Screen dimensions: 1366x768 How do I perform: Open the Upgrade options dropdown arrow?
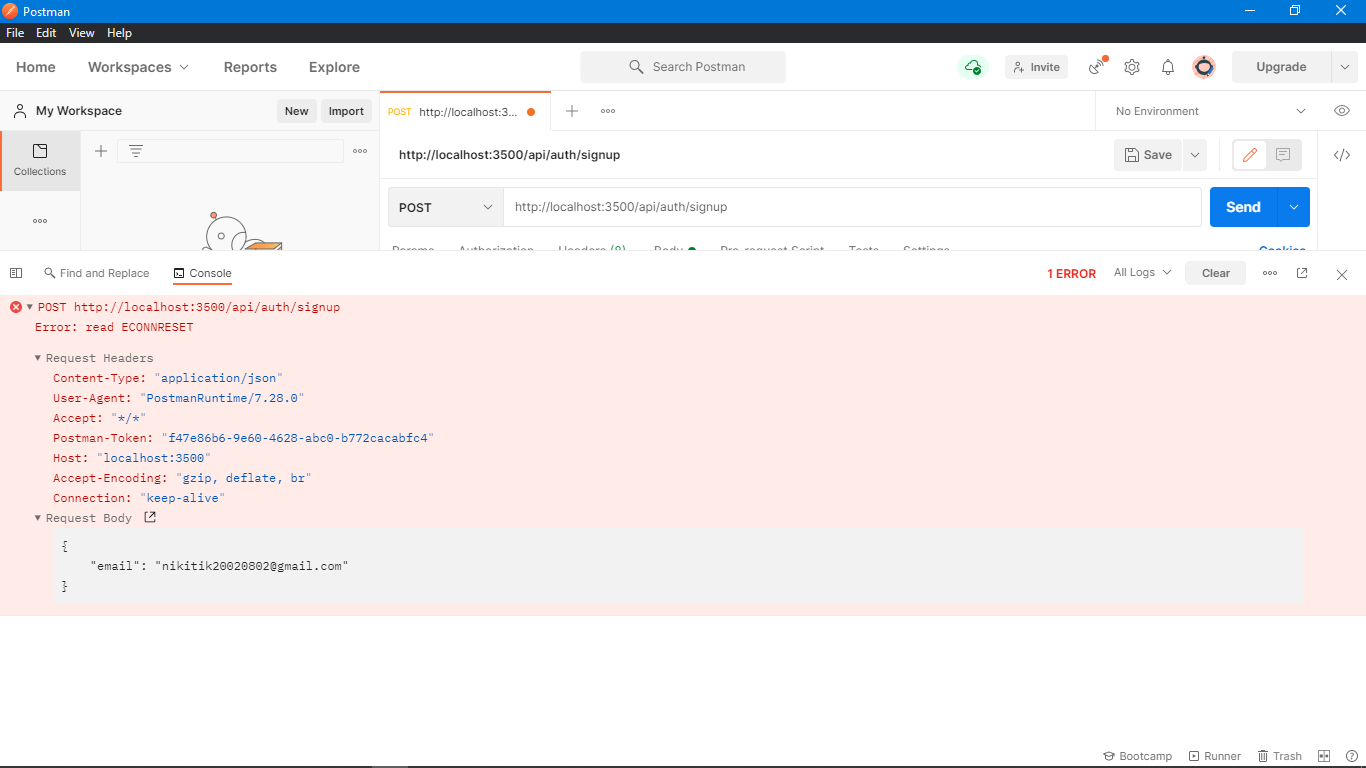pyautogui.click(x=1344, y=67)
